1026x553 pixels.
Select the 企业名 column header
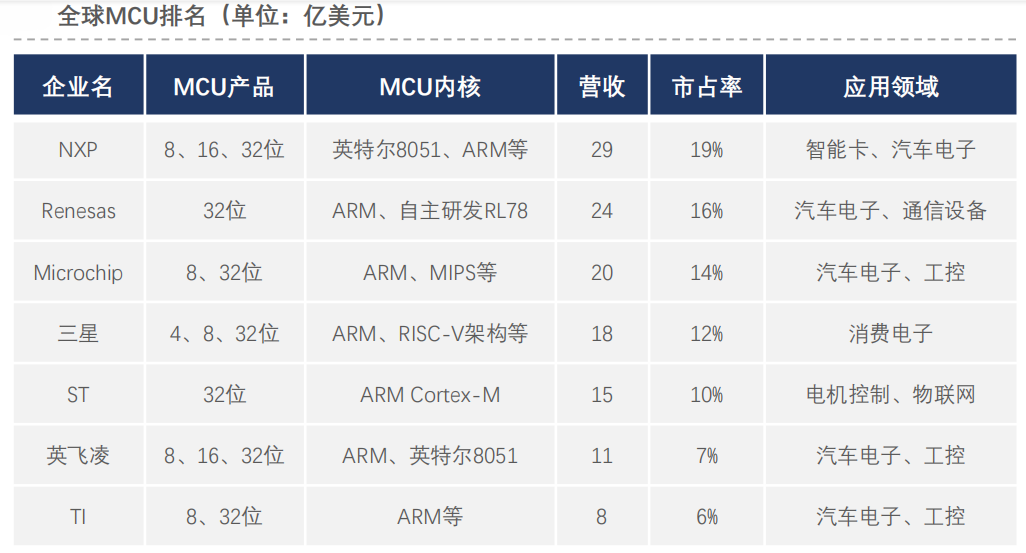coord(79,85)
